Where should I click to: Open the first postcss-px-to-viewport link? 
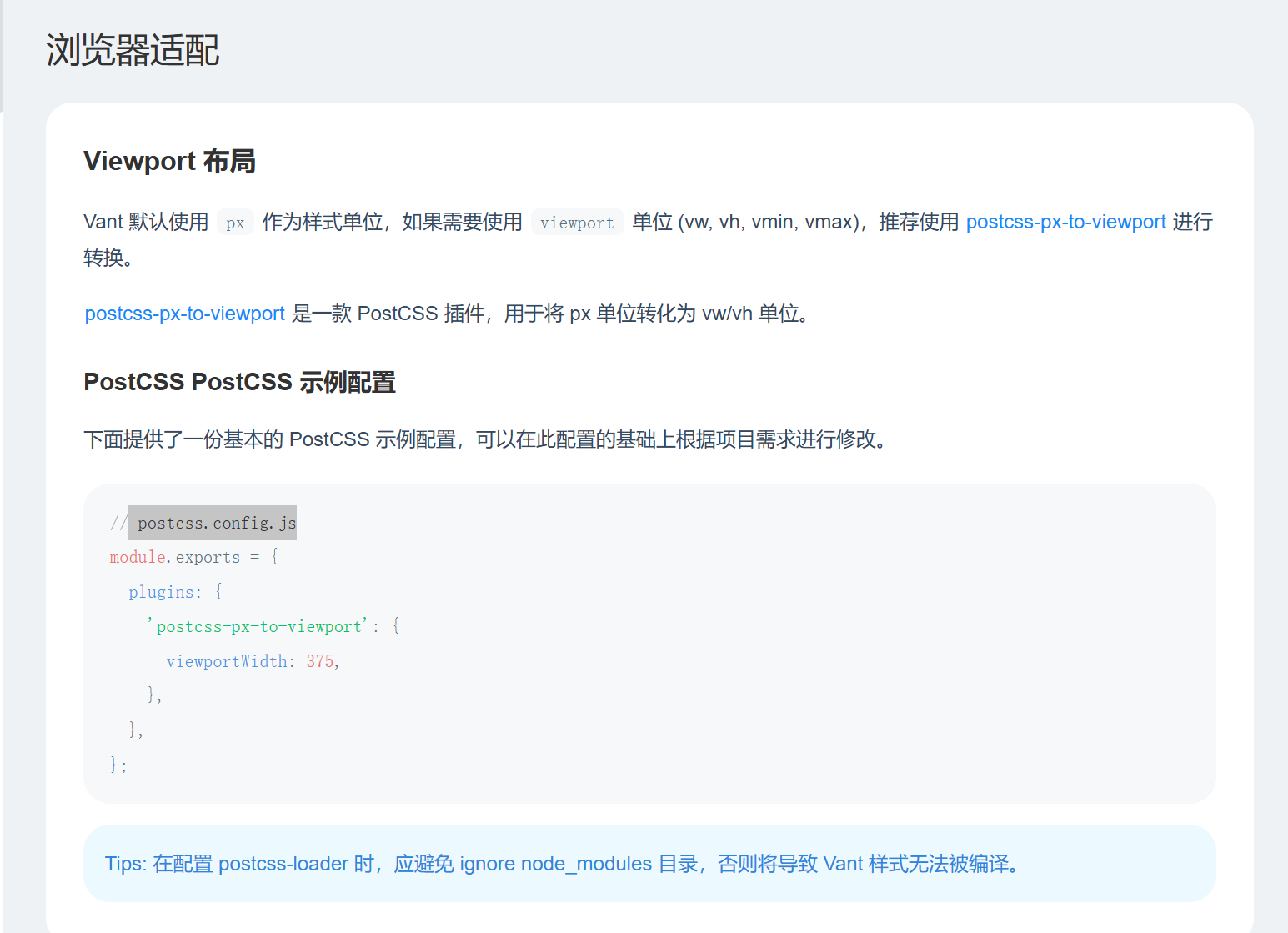point(1065,222)
